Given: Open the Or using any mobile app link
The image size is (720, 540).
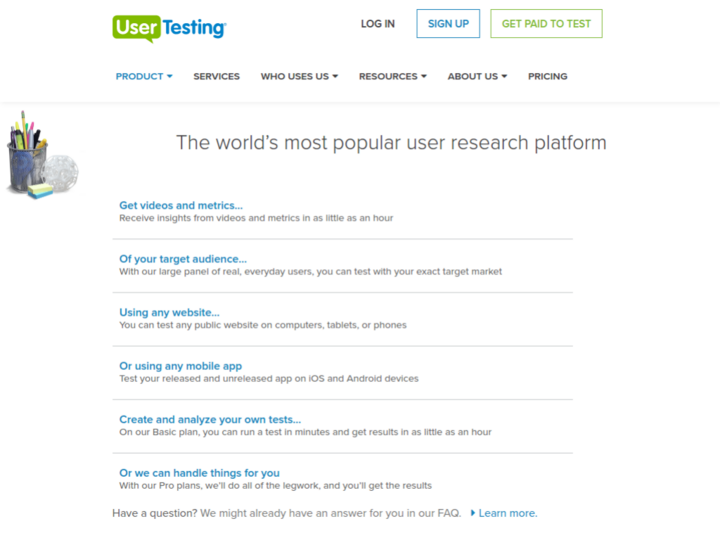Looking at the screenshot, I should click(181, 366).
